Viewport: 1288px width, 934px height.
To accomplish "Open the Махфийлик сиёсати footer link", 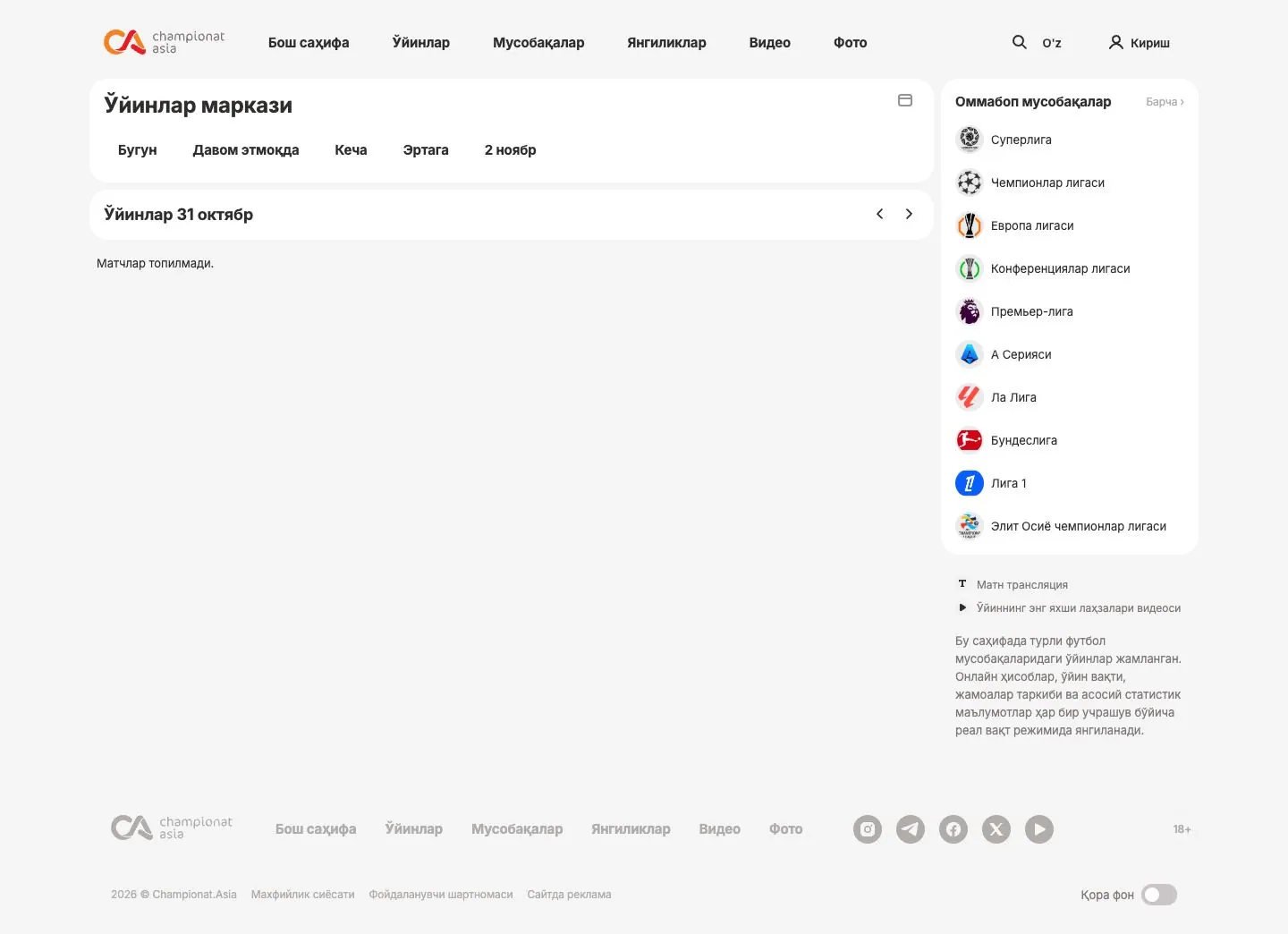I will (303, 895).
